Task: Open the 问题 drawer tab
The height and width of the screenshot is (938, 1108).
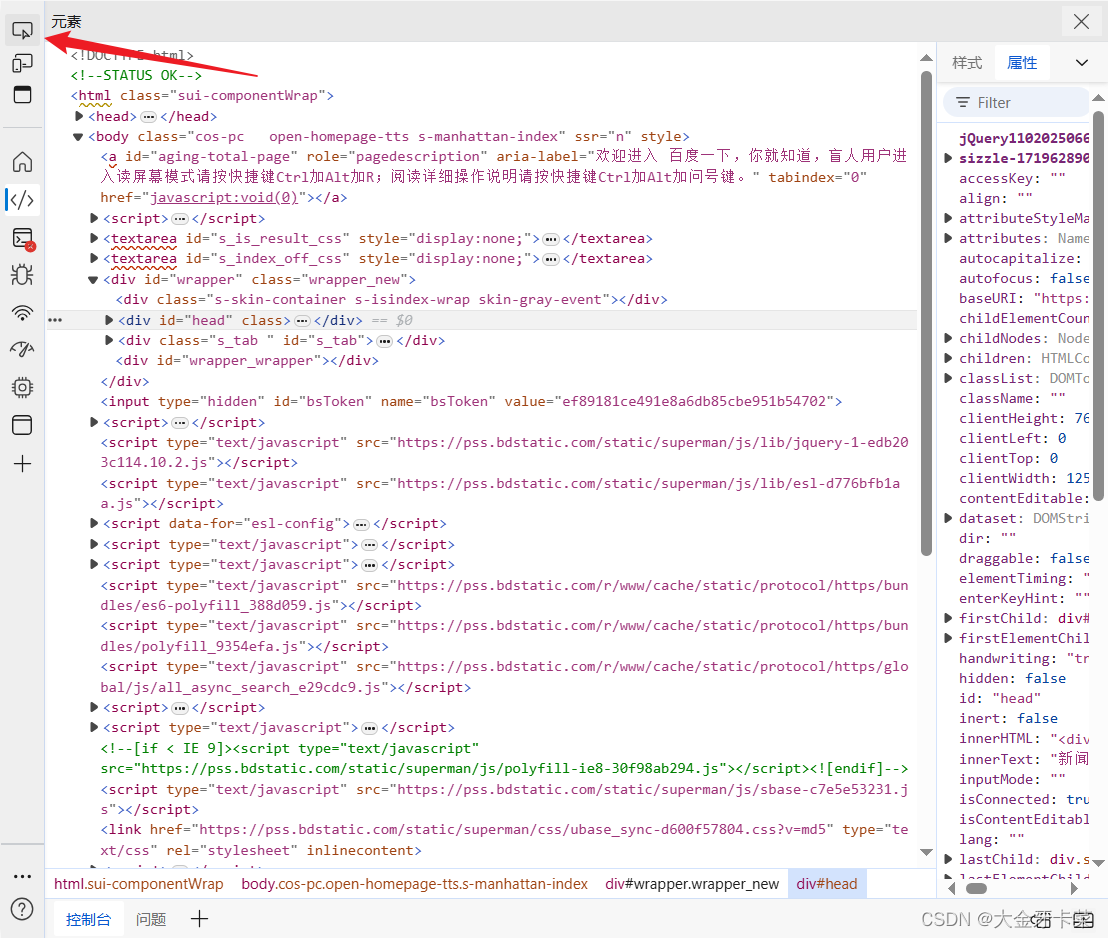Action: (x=151, y=920)
